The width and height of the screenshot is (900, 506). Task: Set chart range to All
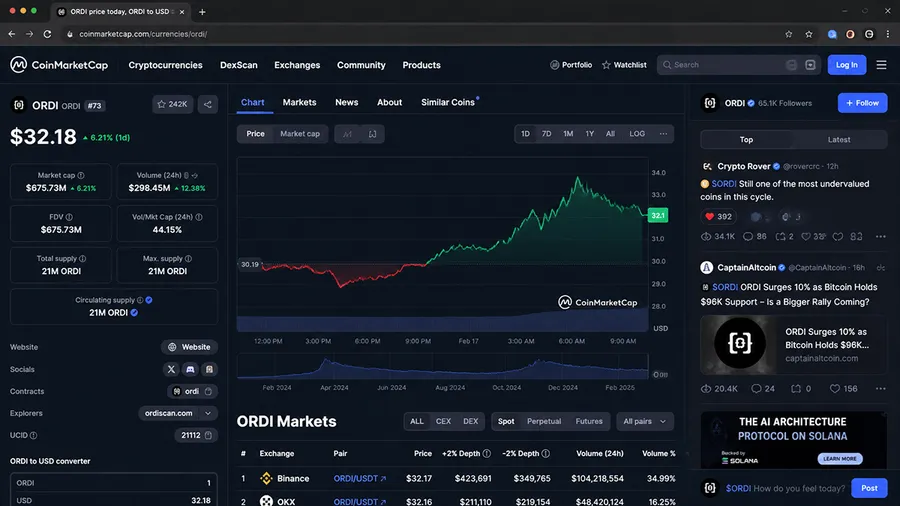pos(610,134)
